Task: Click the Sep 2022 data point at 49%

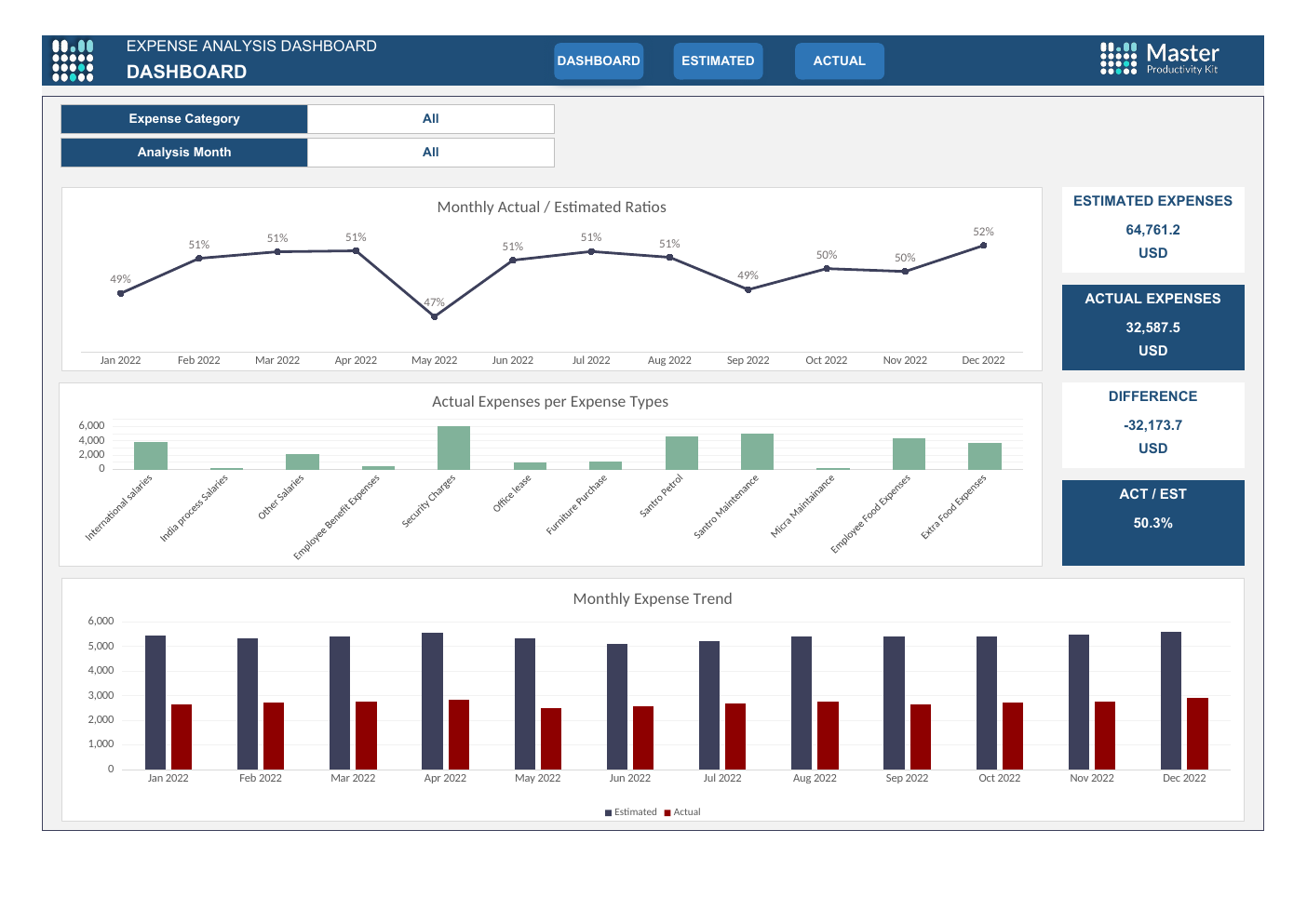Action: (748, 289)
